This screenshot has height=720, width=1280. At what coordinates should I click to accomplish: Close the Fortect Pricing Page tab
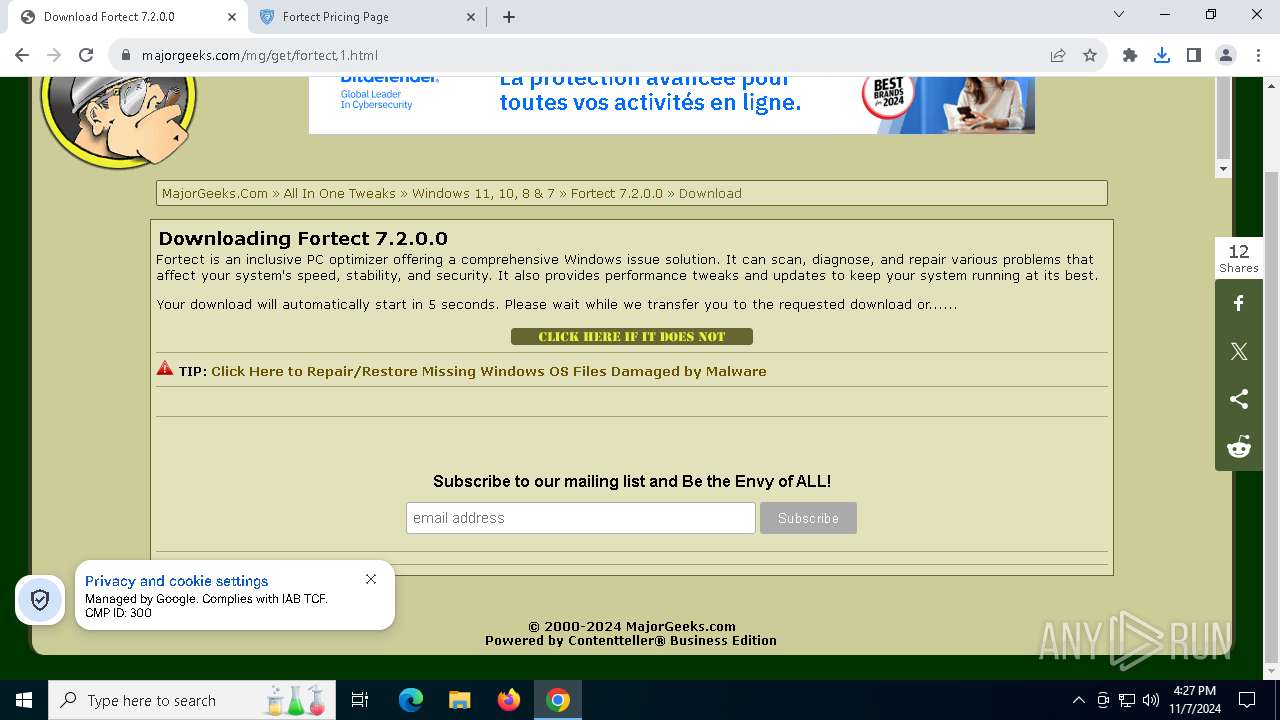click(472, 17)
